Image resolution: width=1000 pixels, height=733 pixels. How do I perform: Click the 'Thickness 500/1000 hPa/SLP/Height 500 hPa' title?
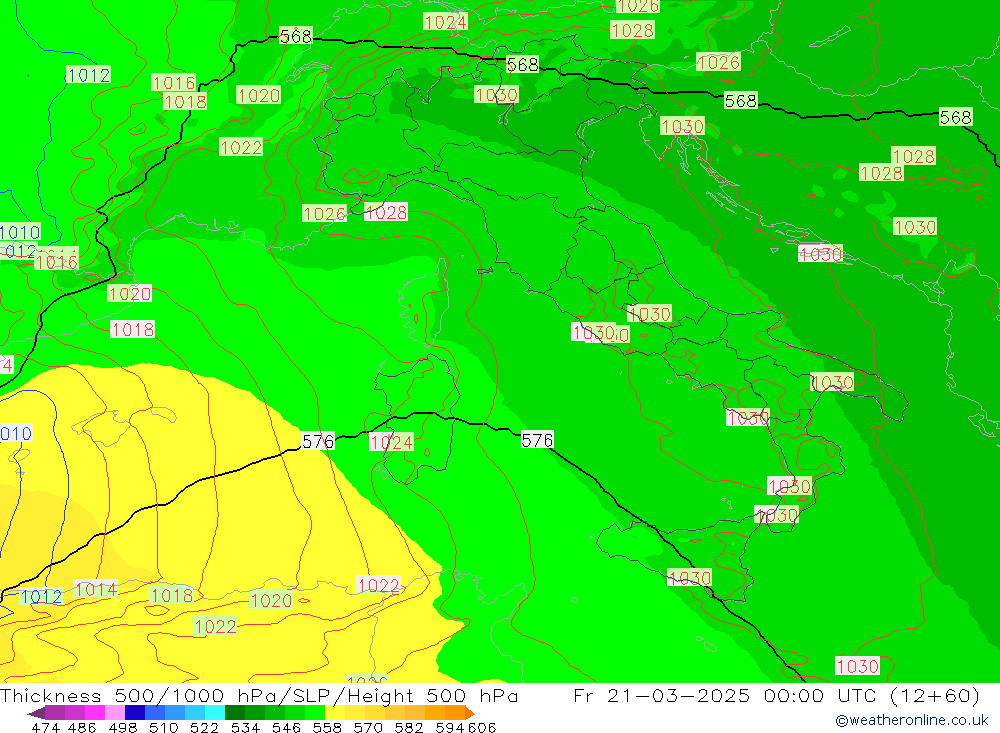[259, 695]
